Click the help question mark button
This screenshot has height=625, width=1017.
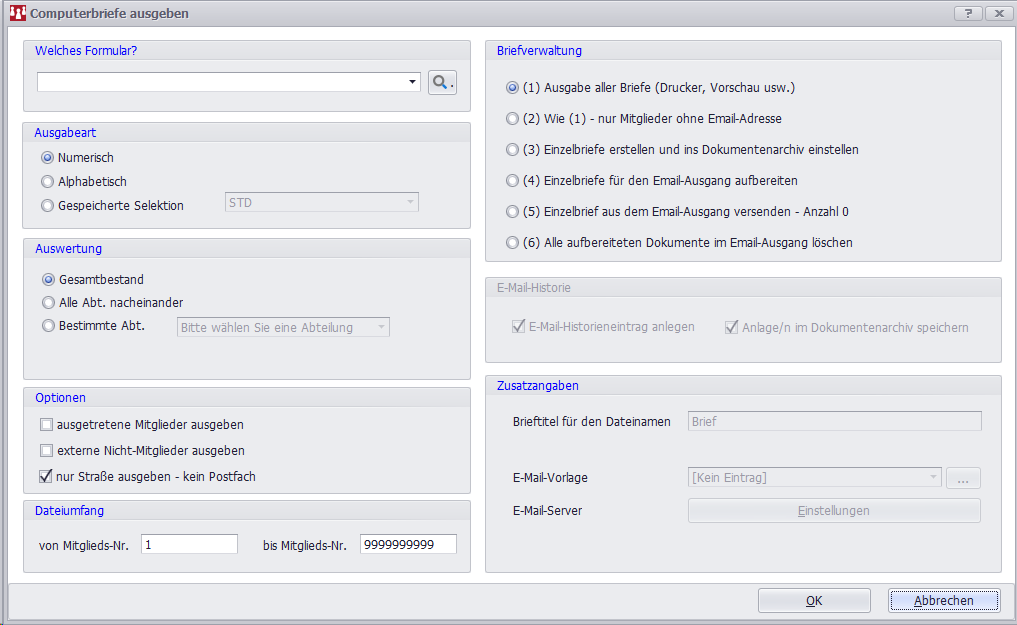point(968,13)
